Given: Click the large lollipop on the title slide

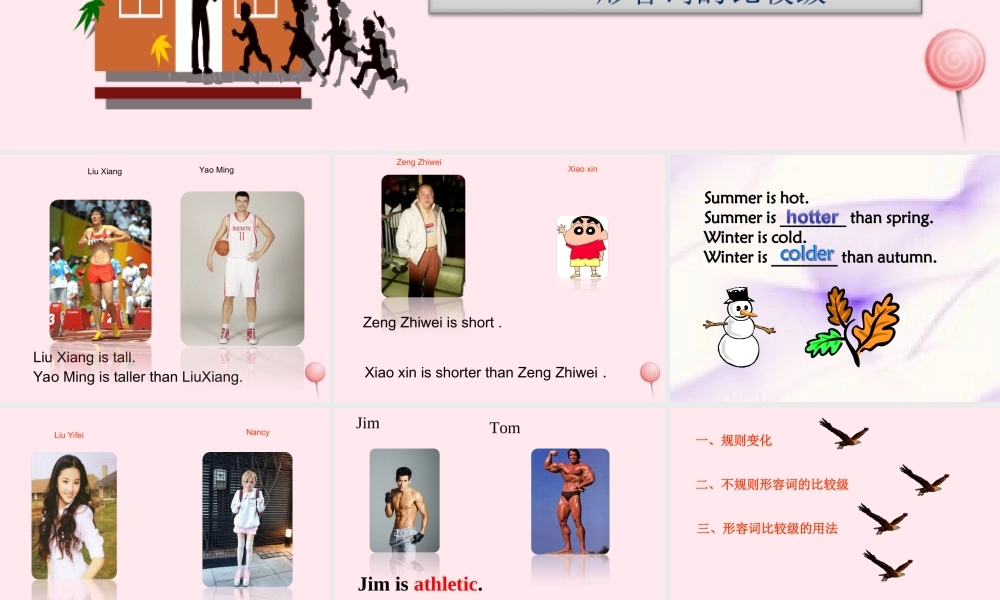Looking at the screenshot, I should [x=955, y=86].
